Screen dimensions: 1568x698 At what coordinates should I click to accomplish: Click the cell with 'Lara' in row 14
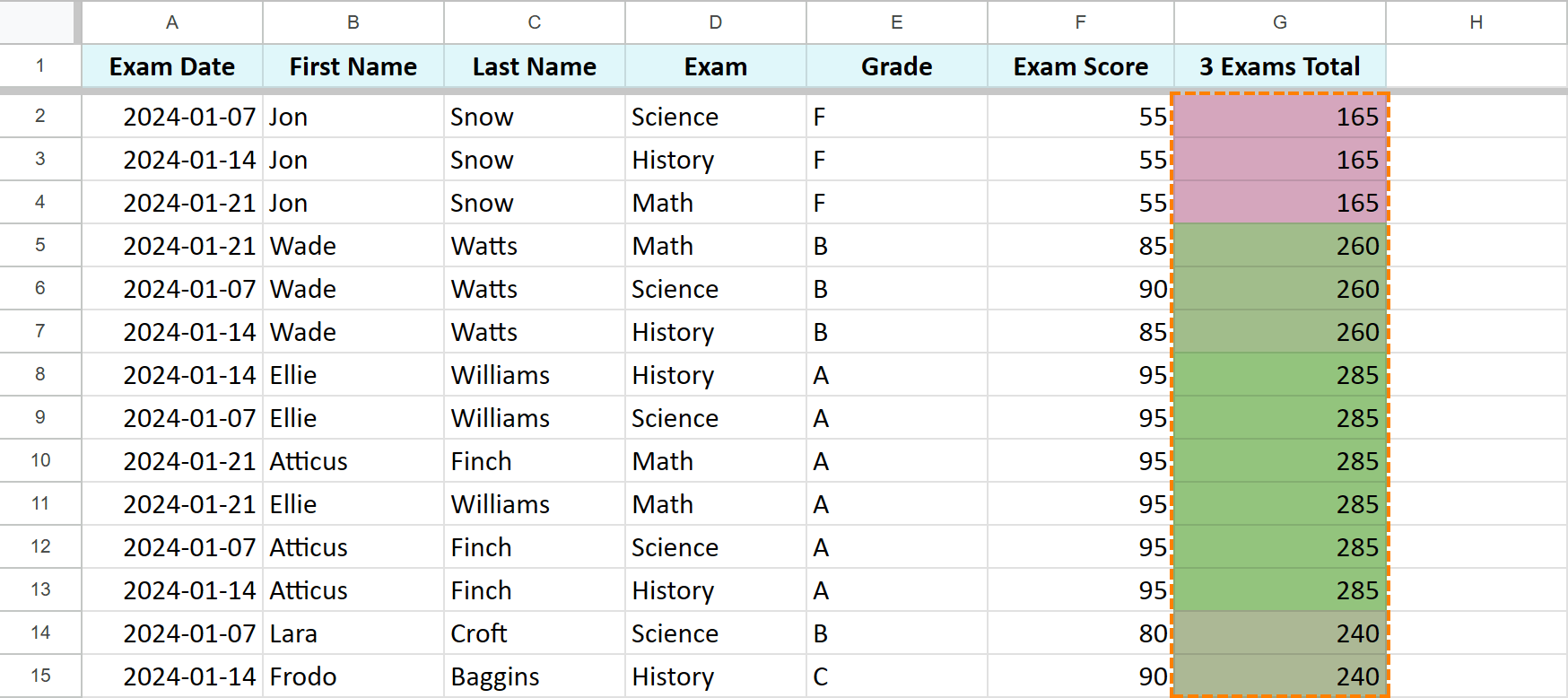click(353, 633)
